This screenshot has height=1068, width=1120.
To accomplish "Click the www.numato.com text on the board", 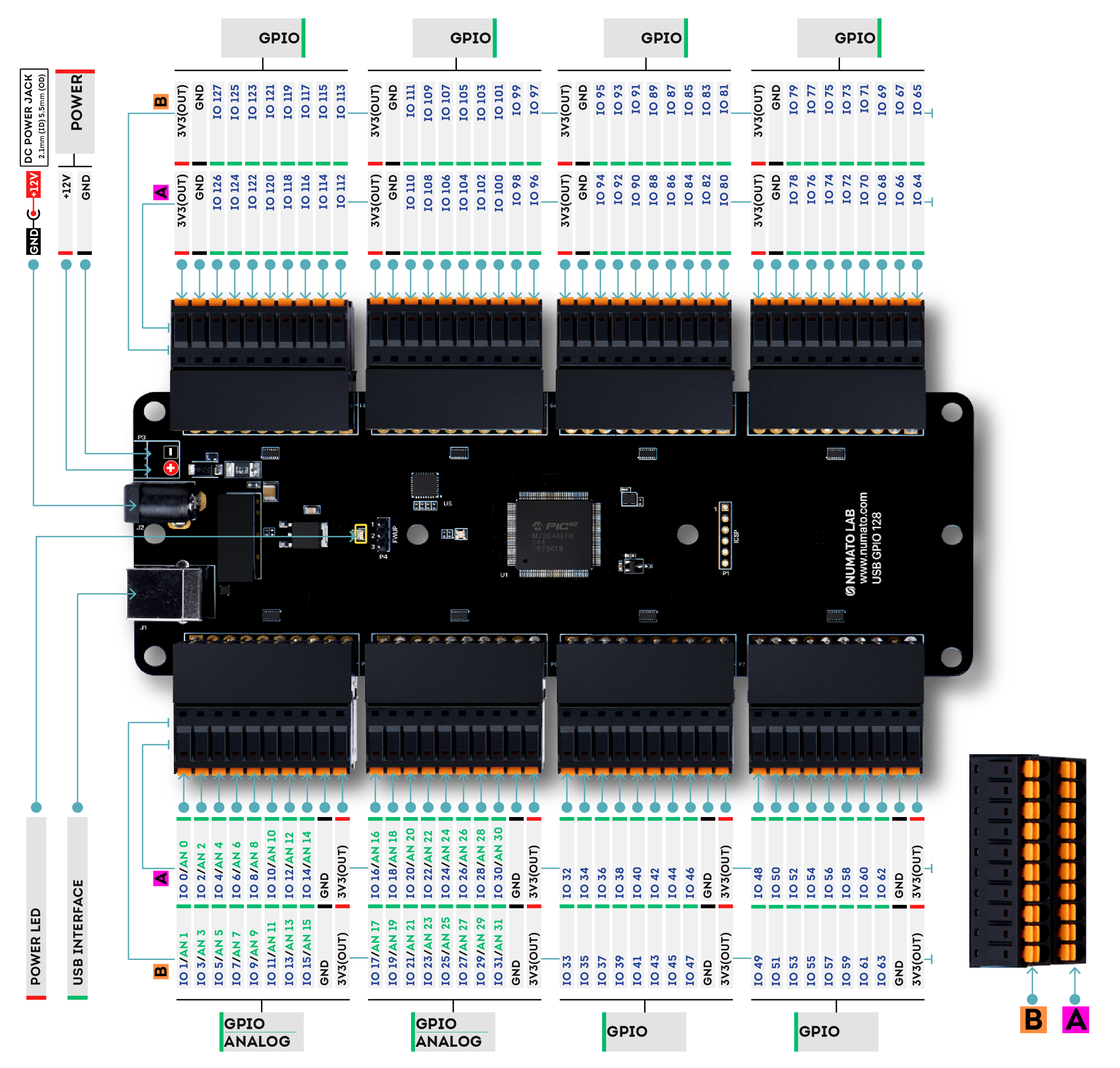I will [x=863, y=538].
